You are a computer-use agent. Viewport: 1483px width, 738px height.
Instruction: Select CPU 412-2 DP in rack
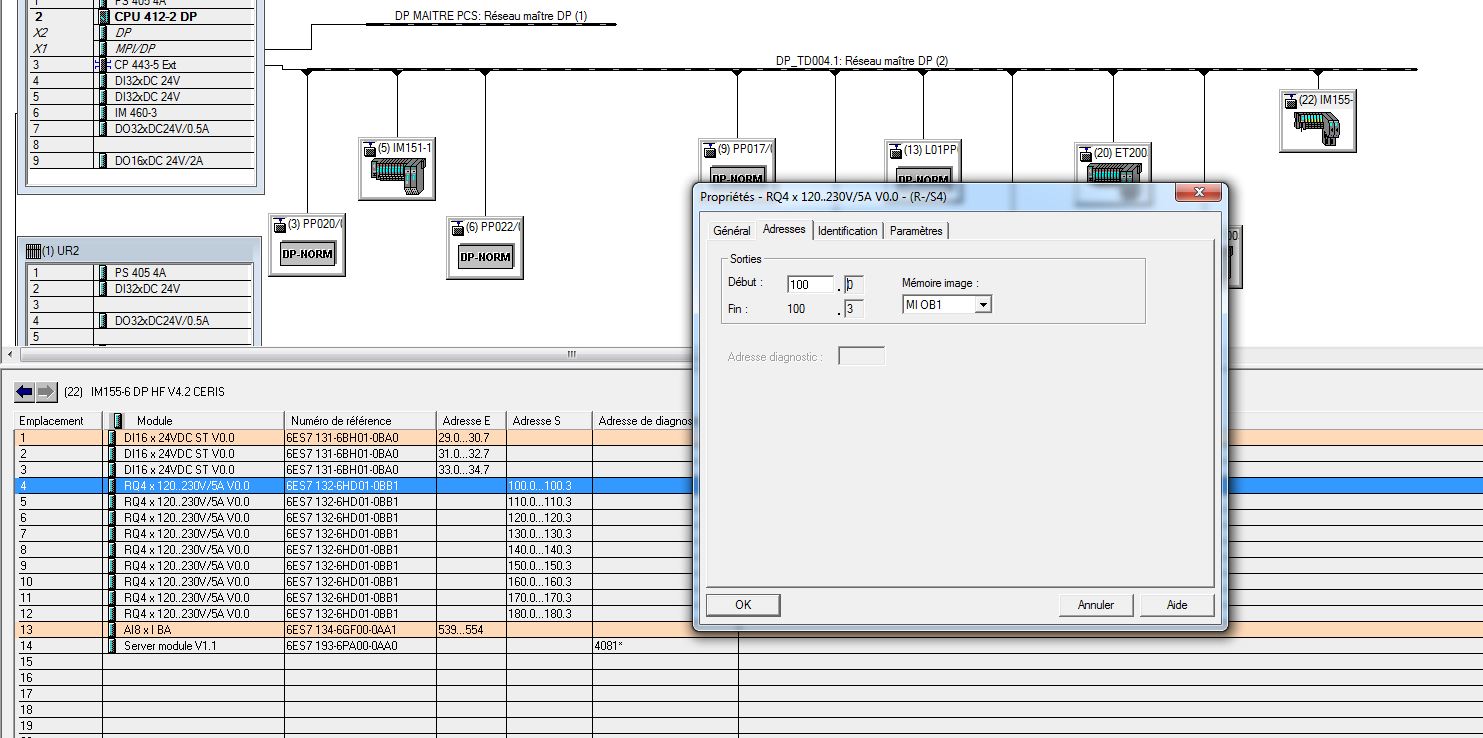(155, 17)
